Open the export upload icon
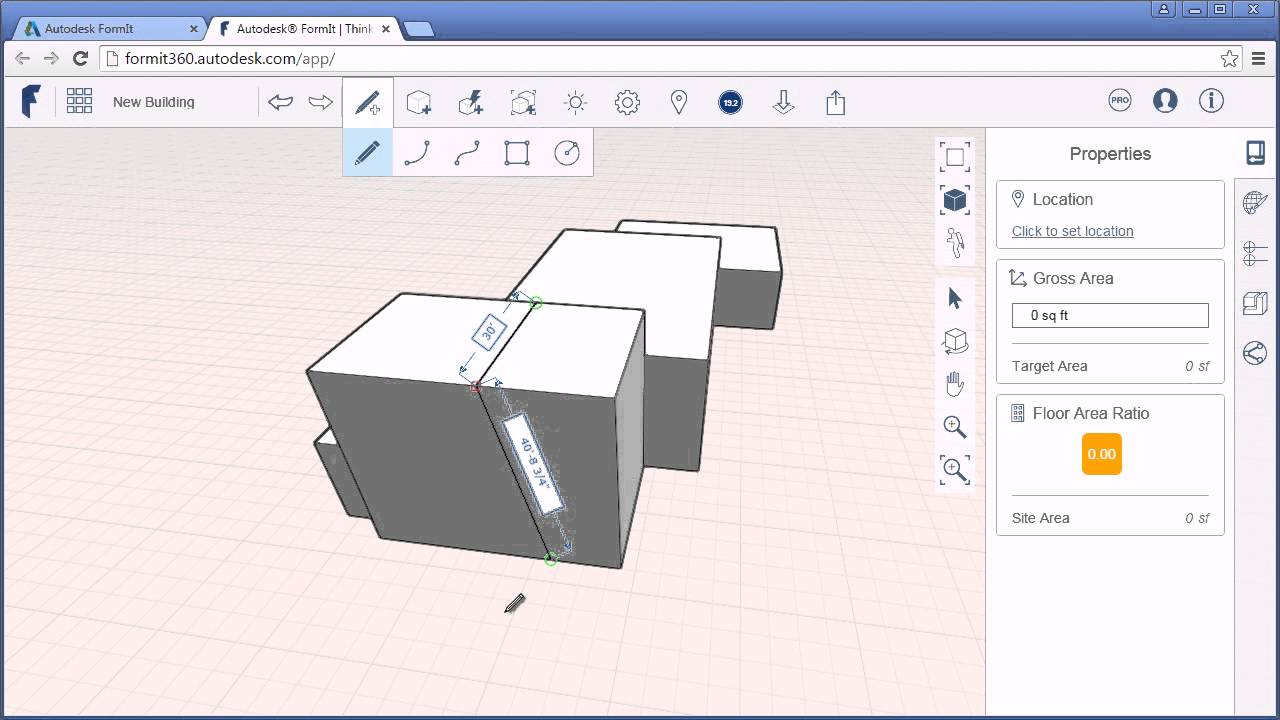Screen dimensions: 1280x720 (x=836, y=102)
